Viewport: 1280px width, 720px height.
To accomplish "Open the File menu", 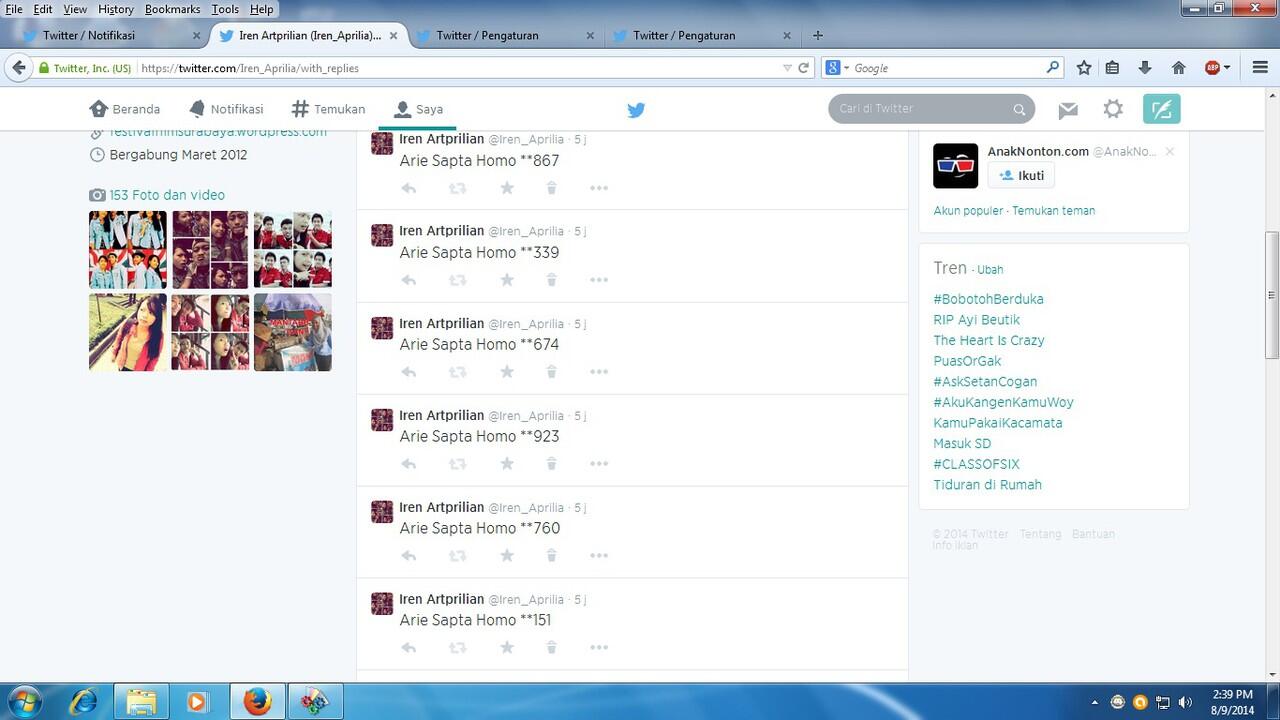I will [14, 9].
